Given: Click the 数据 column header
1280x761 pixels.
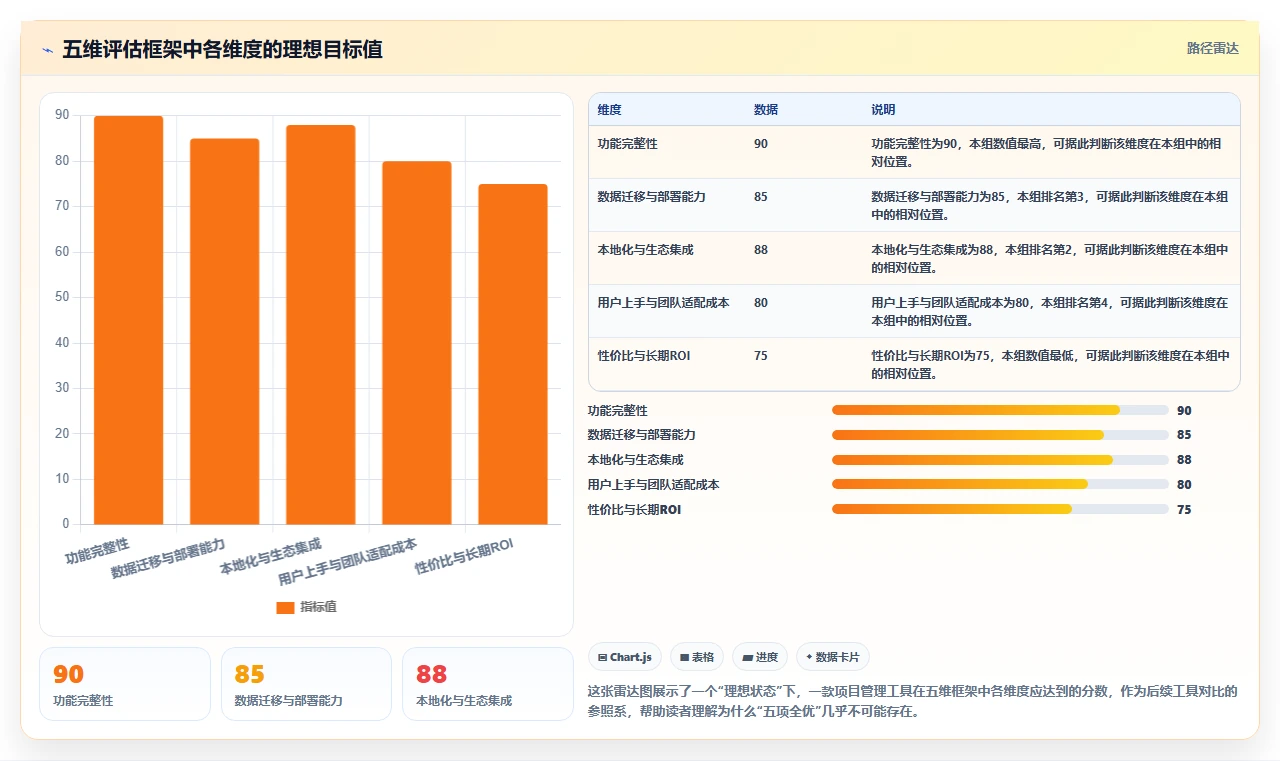Looking at the screenshot, I should pos(766,110).
